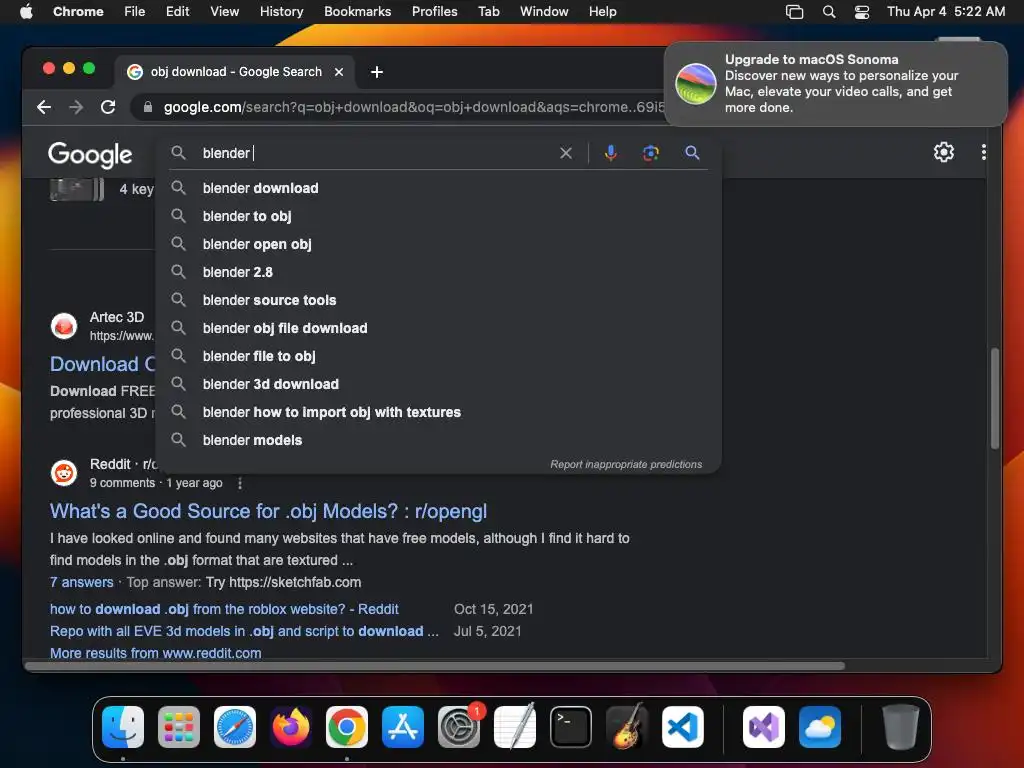Screen dimensions: 1024x768
Task: Launch Terminal from the Dock
Action: (x=571, y=727)
